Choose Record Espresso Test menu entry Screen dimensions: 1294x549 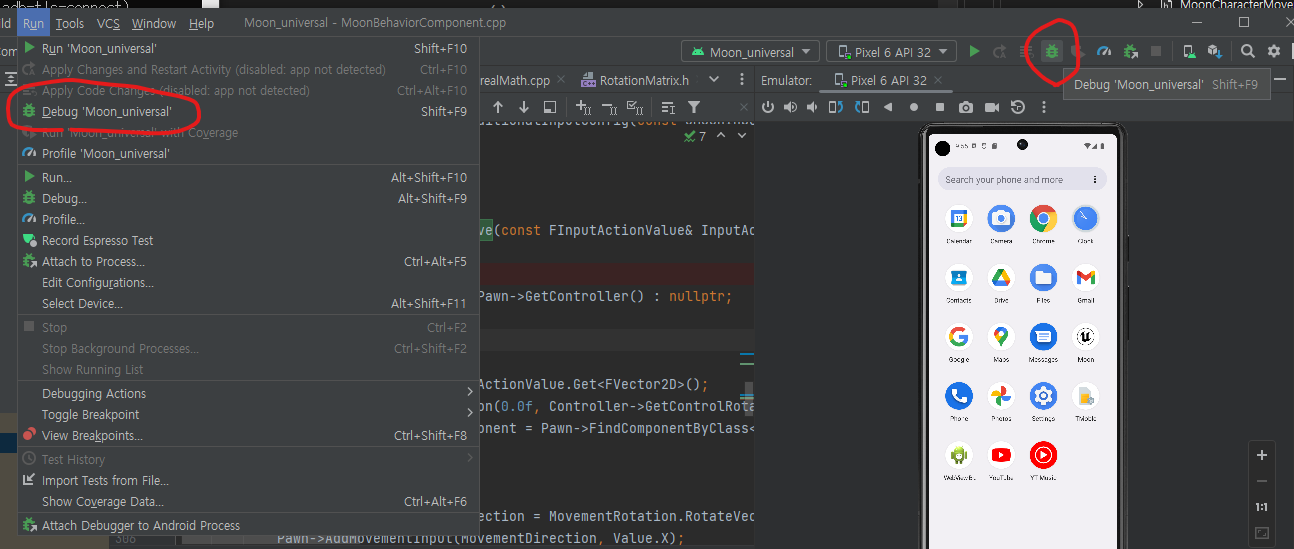tap(248, 240)
